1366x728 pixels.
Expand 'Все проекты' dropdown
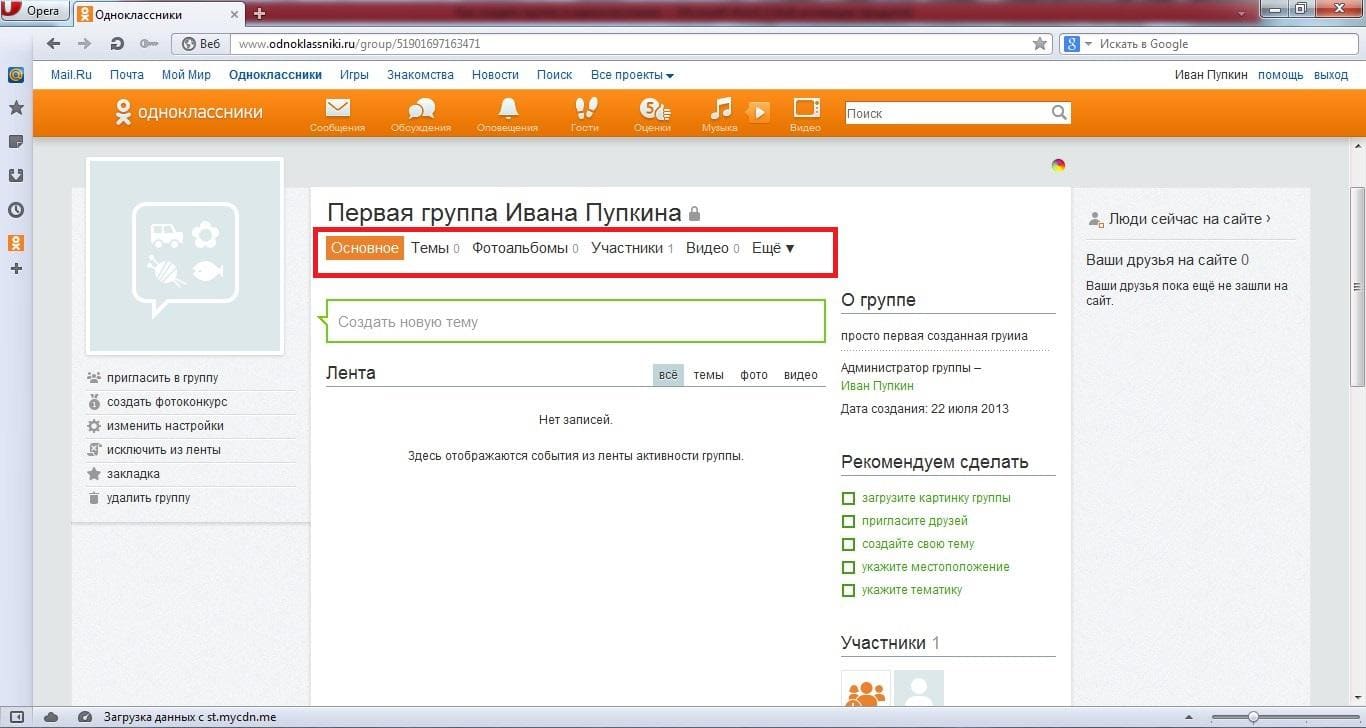(x=632, y=75)
